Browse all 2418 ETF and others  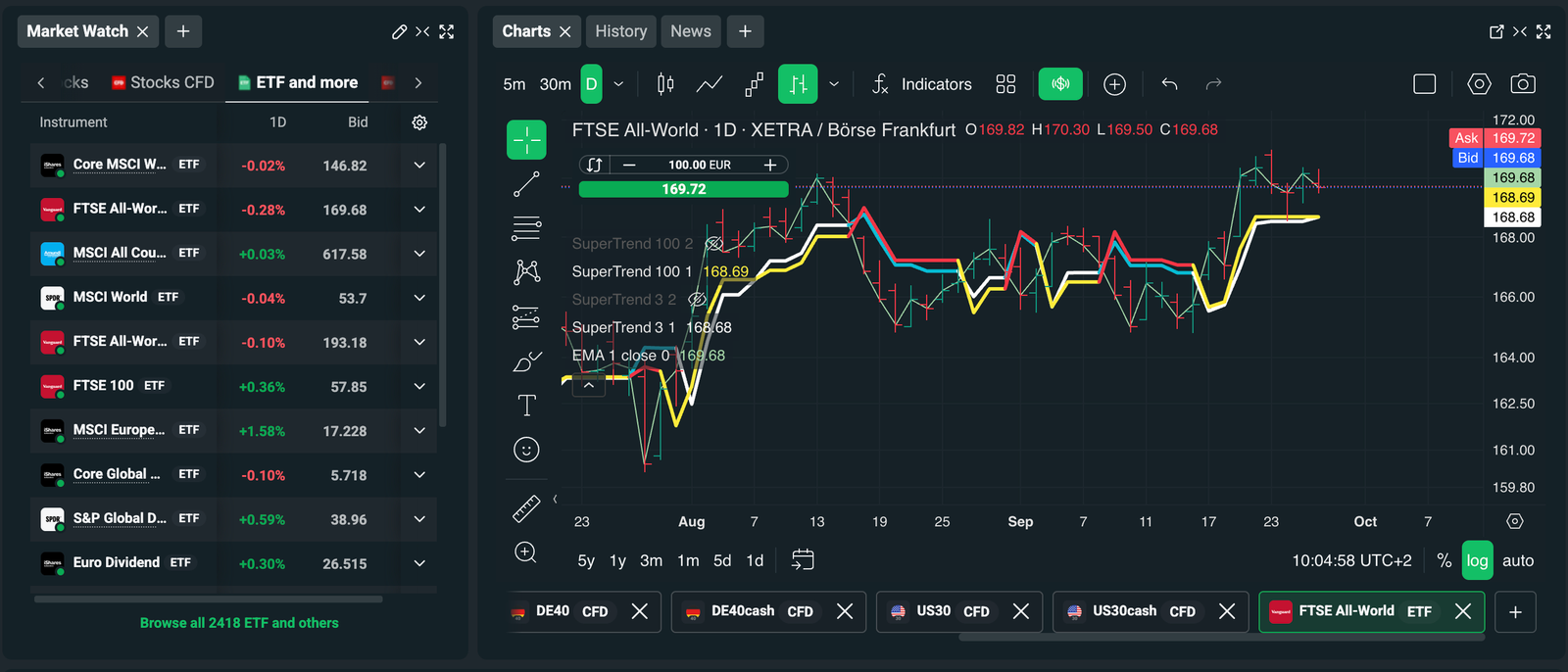239,623
